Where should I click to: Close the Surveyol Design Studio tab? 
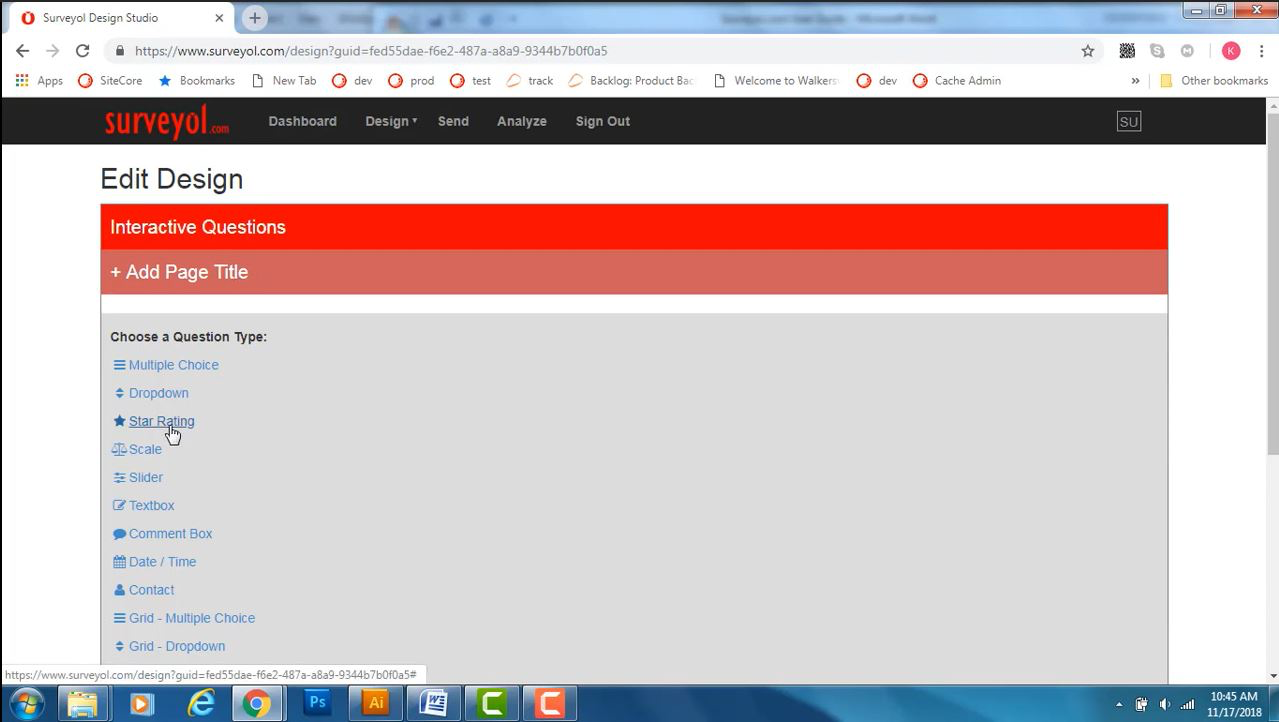coord(219,18)
